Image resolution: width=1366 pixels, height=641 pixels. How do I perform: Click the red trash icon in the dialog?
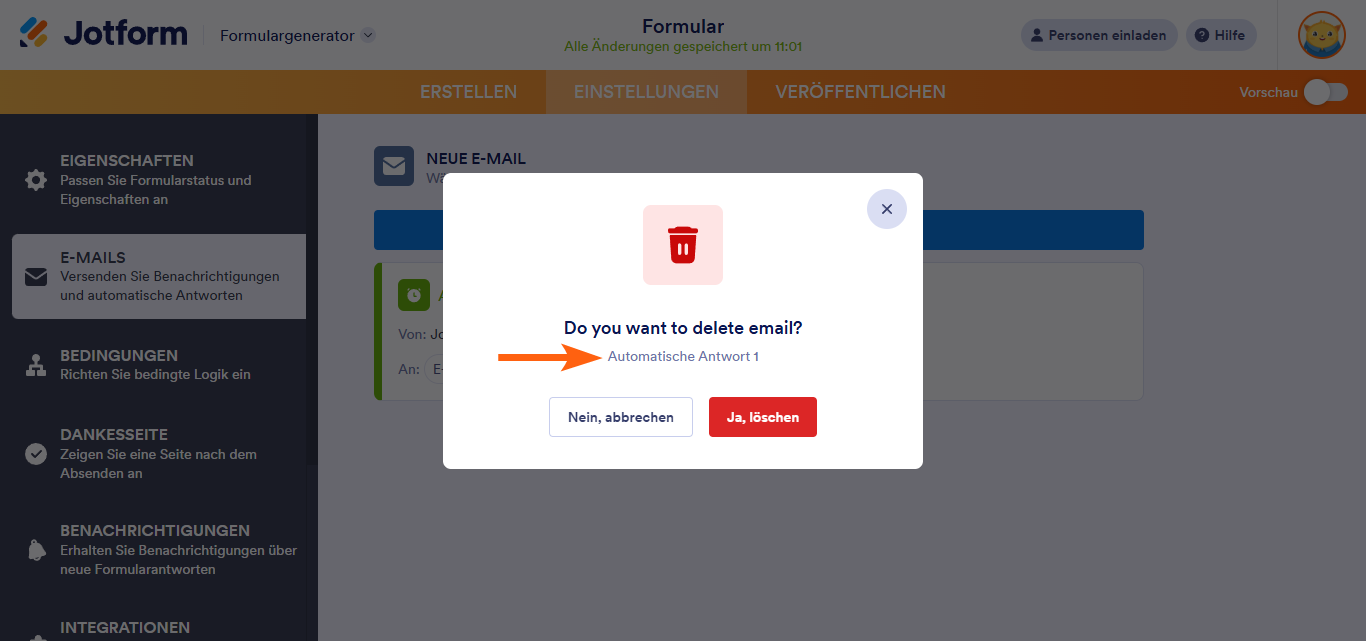683,245
